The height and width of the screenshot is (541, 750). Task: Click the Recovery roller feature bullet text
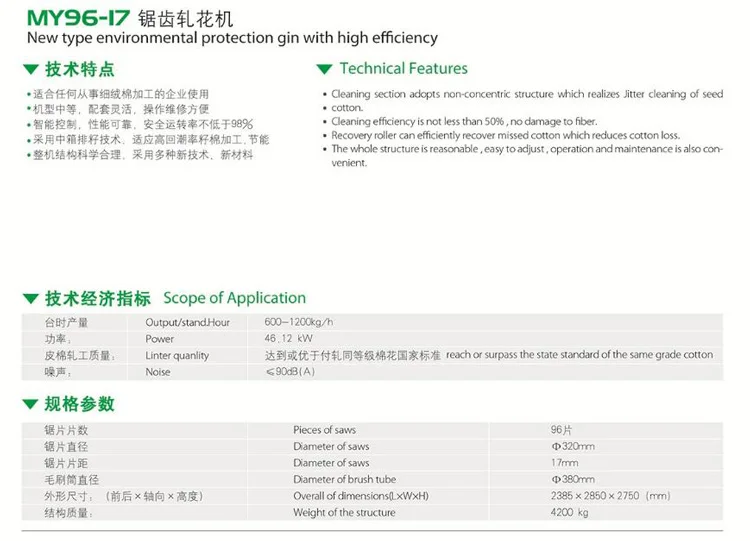coord(505,135)
